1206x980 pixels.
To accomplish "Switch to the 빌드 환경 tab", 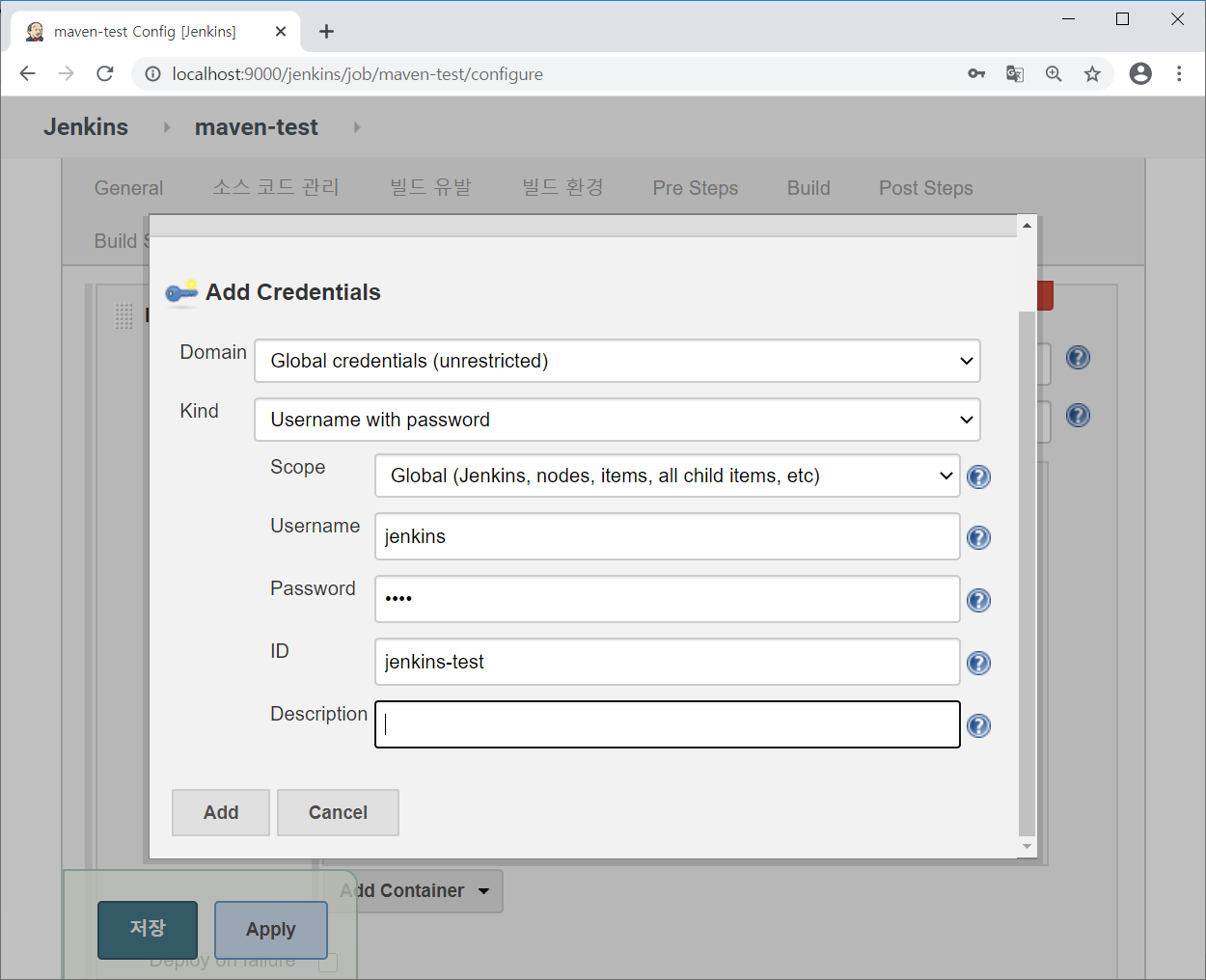I will pos(562,187).
